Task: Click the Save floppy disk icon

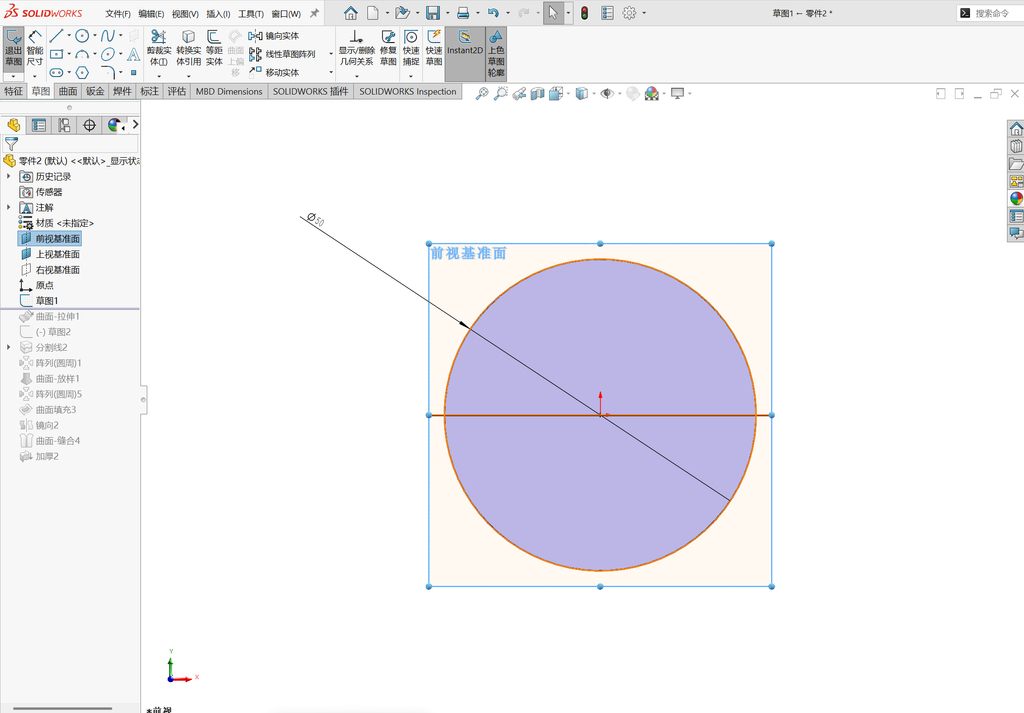Action: [x=432, y=13]
